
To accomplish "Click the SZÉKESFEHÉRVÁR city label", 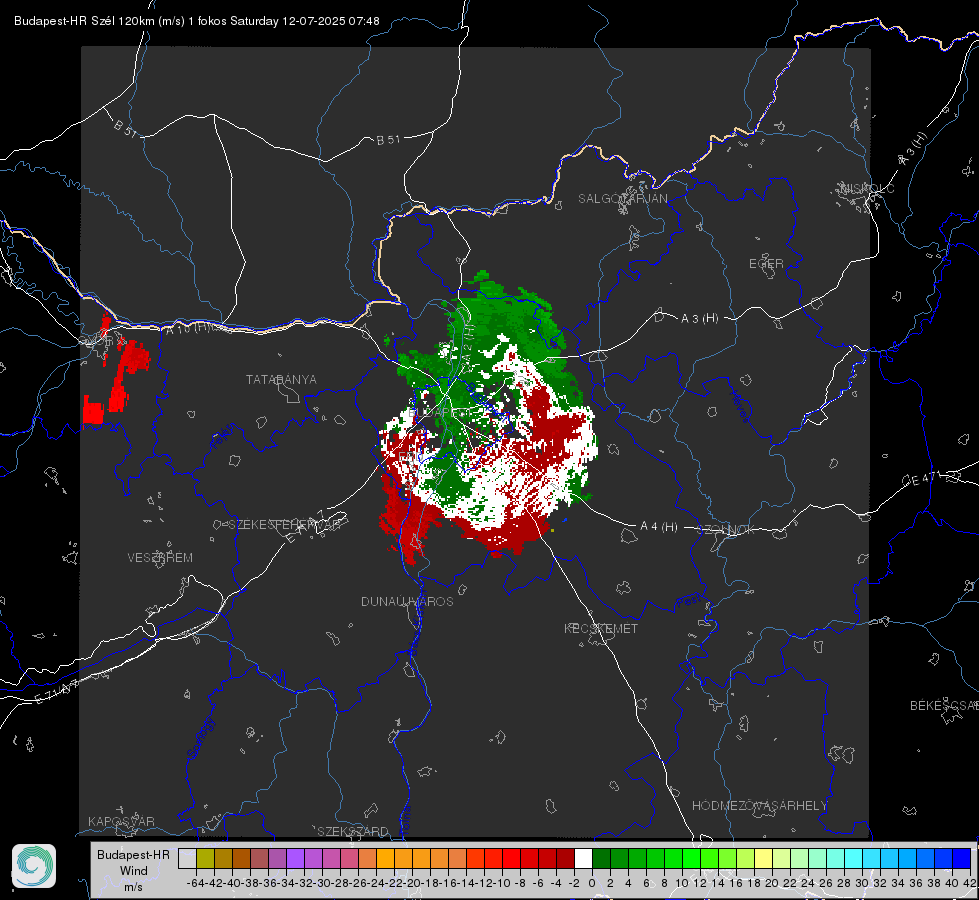I will point(284,525).
